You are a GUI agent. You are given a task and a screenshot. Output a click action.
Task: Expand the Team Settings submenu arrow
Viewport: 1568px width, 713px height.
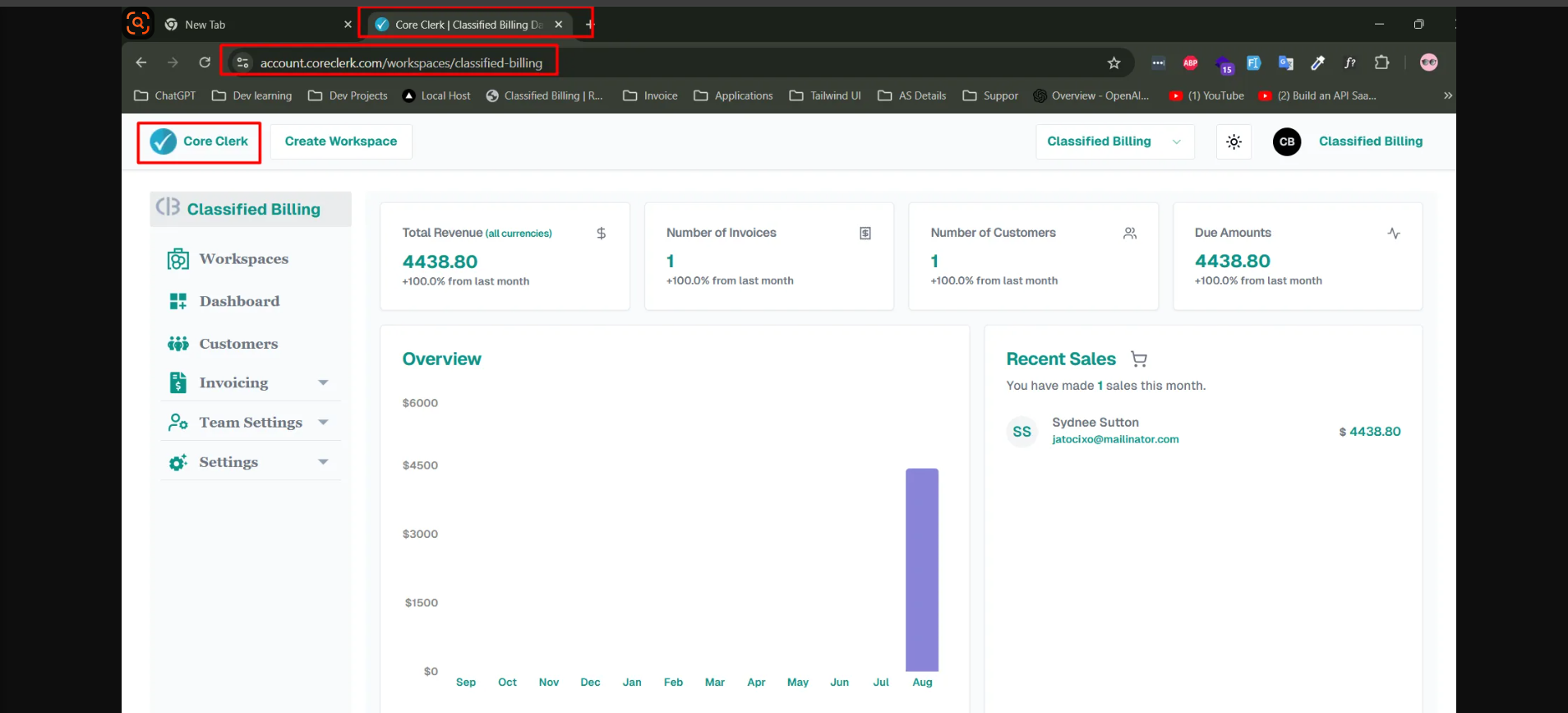pyautogui.click(x=323, y=423)
